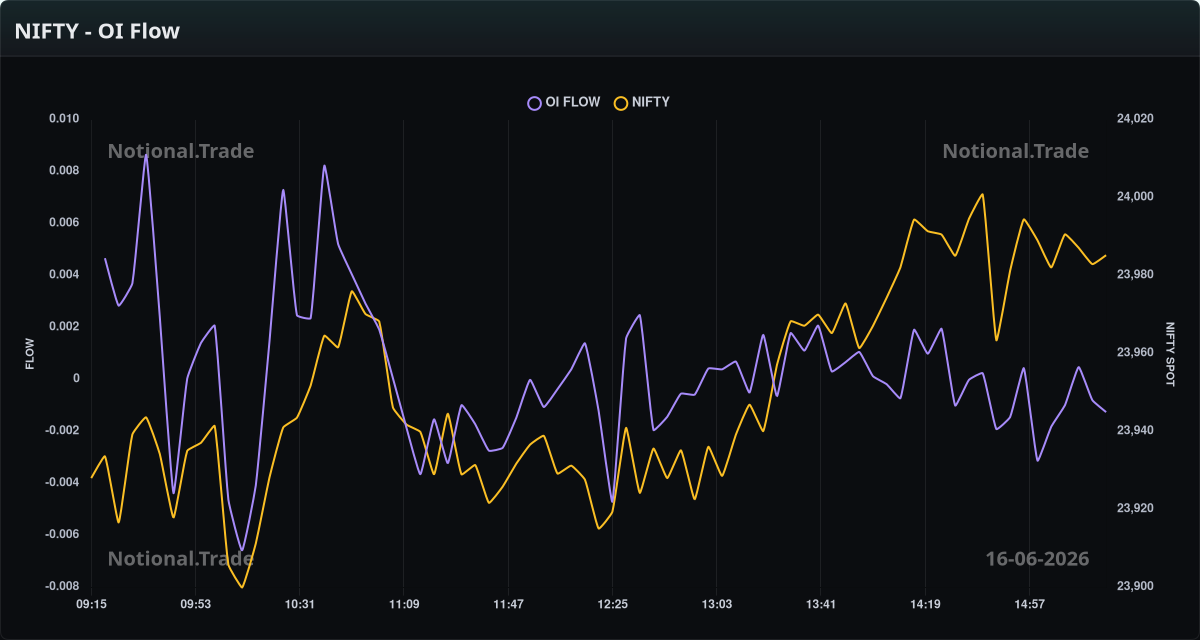Click the 24,000 spot axis value
The width and height of the screenshot is (1200, 640).
coord(1135,197)
